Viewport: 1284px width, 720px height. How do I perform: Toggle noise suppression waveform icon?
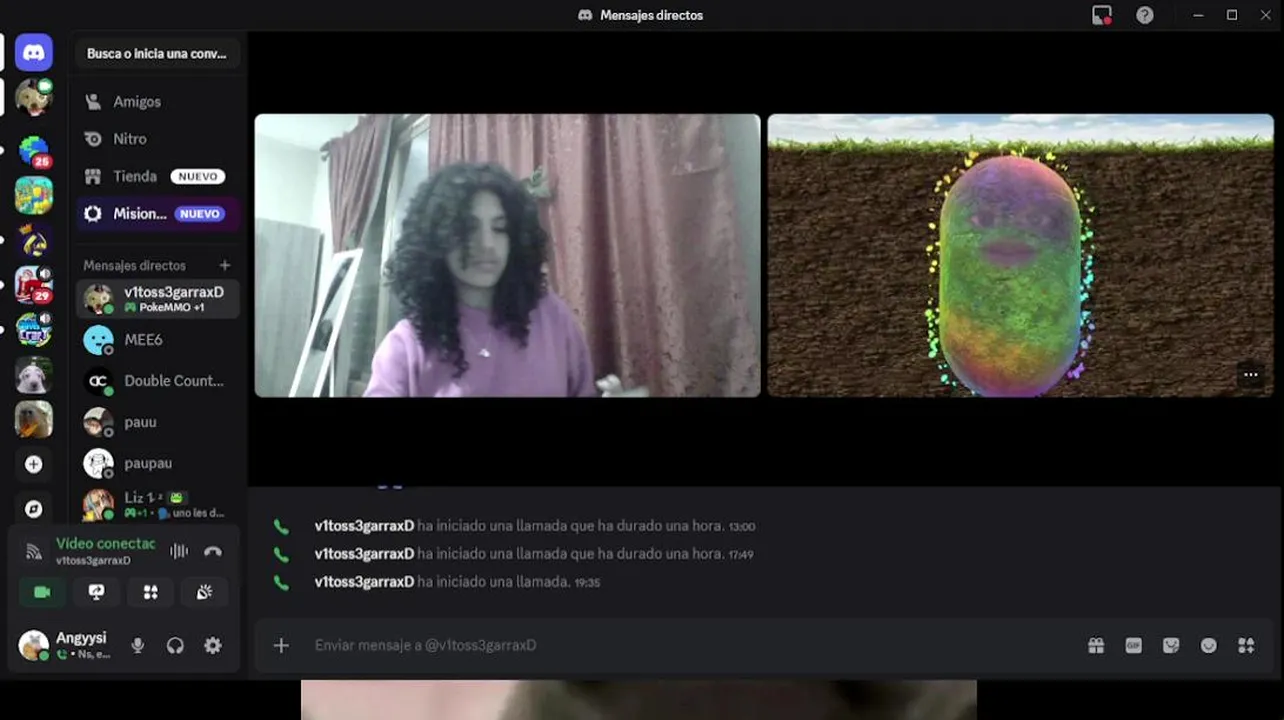click(179, 551)
